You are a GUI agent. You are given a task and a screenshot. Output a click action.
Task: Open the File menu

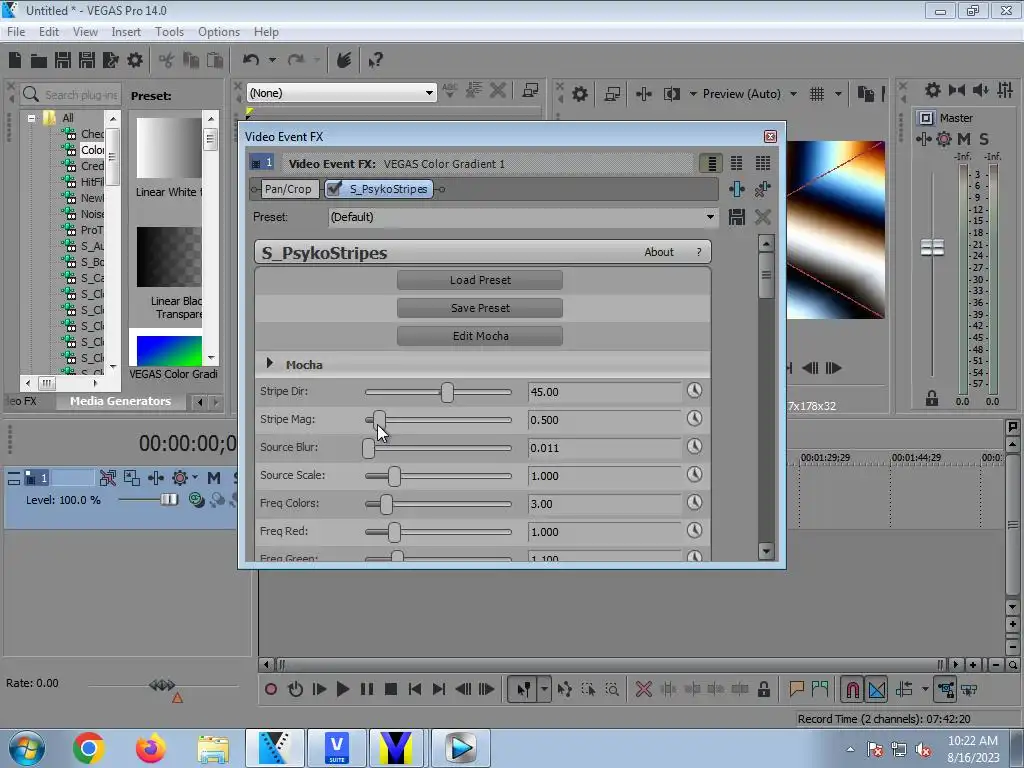16,32
